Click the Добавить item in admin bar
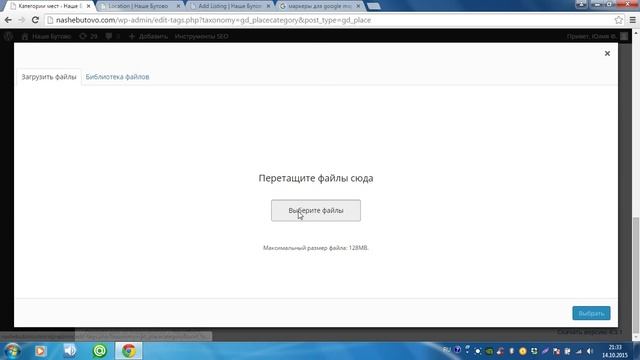 coord(148,36)
